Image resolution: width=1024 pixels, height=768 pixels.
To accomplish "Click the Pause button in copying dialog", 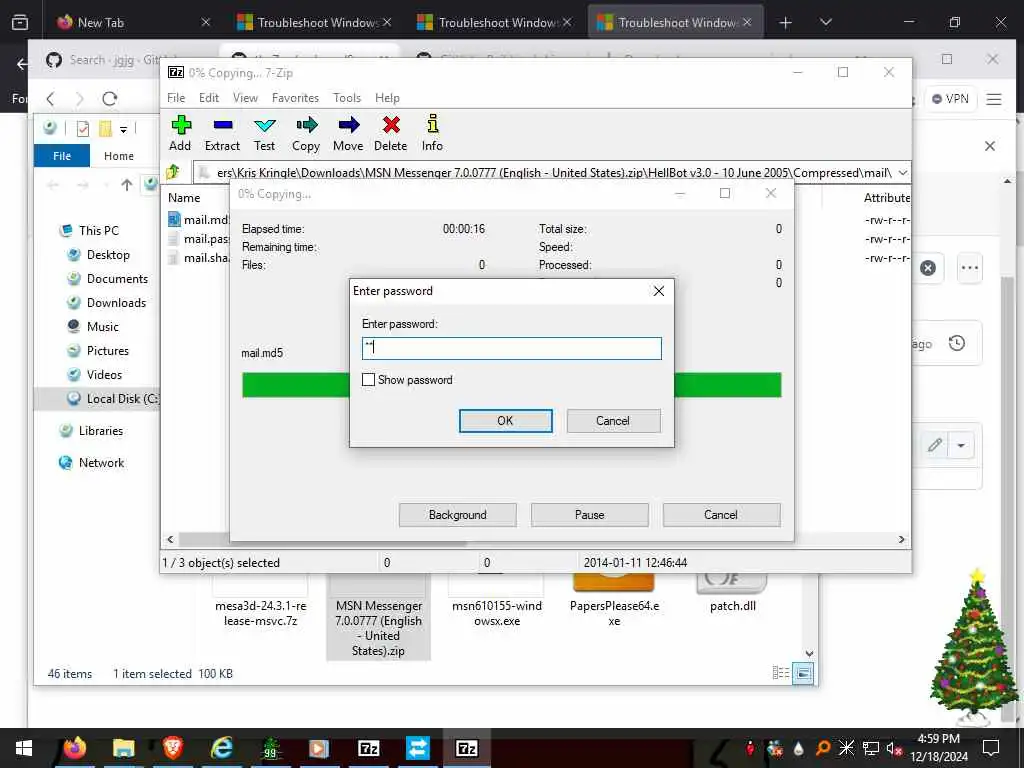I will coord(590,515).
